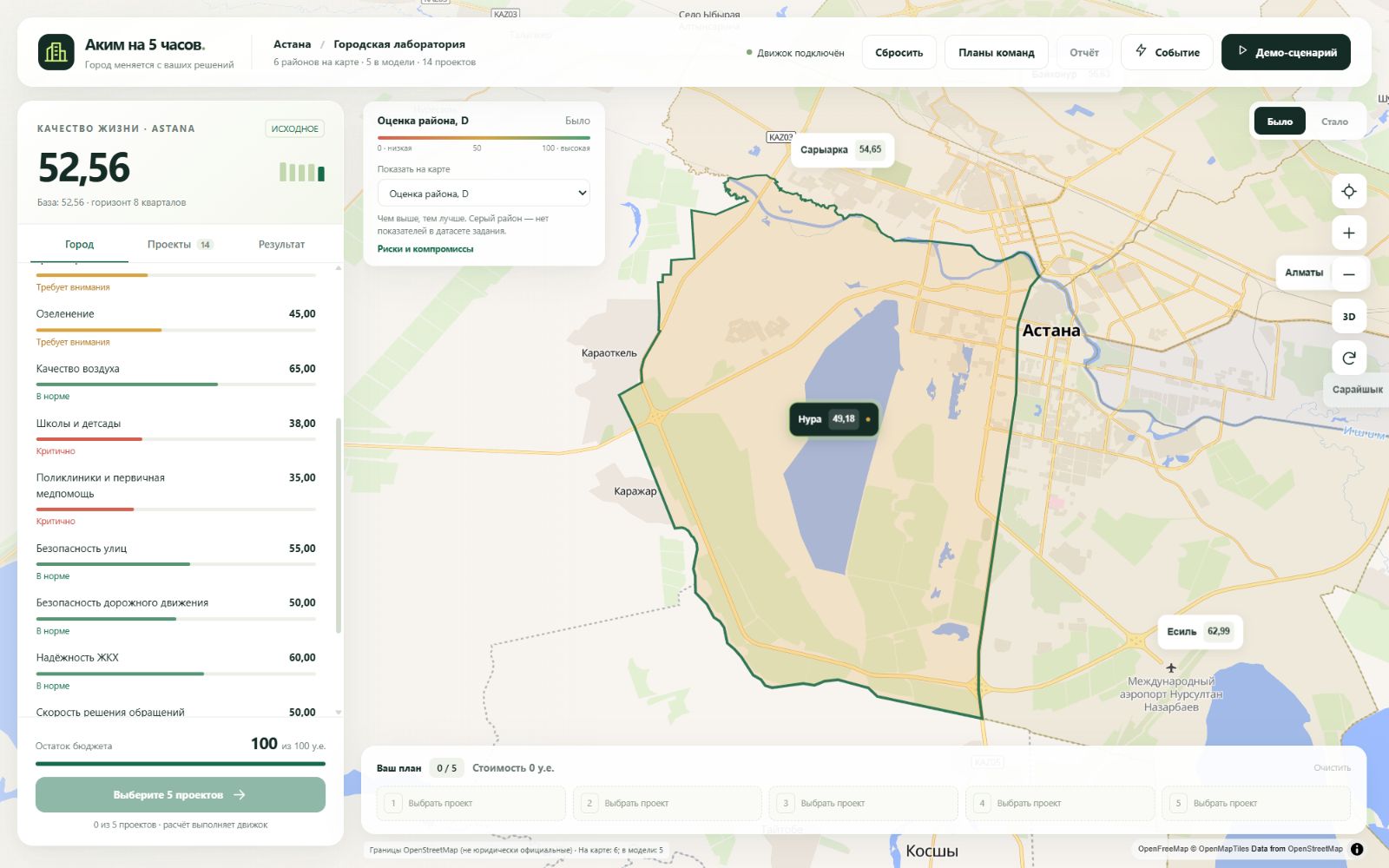Click the Алматы district label
The height and width of the screenshot is (868, 1389).
point(1304,273)
